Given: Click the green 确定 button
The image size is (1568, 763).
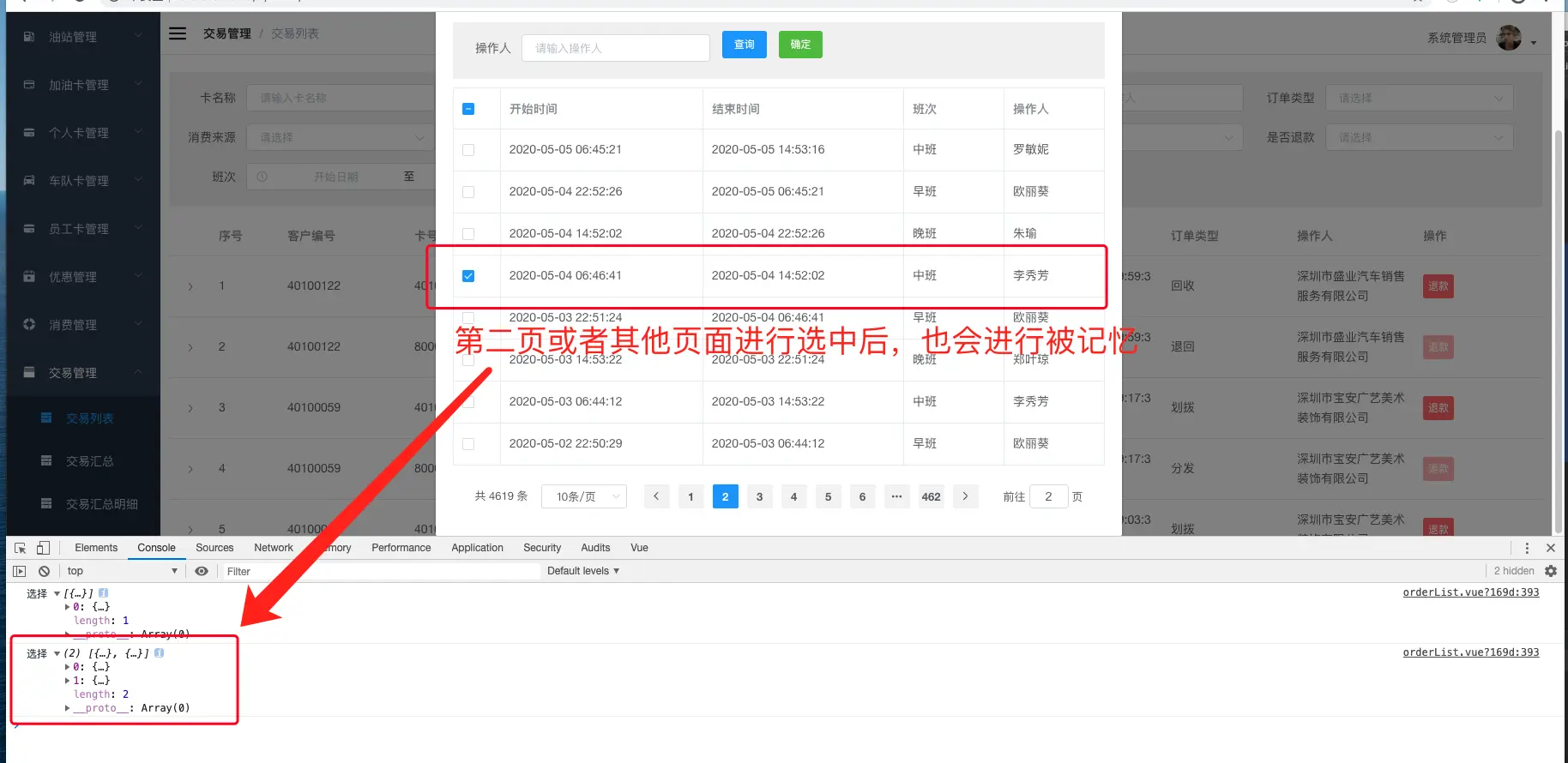Looking at the screenshot, I should click(800, 45).
